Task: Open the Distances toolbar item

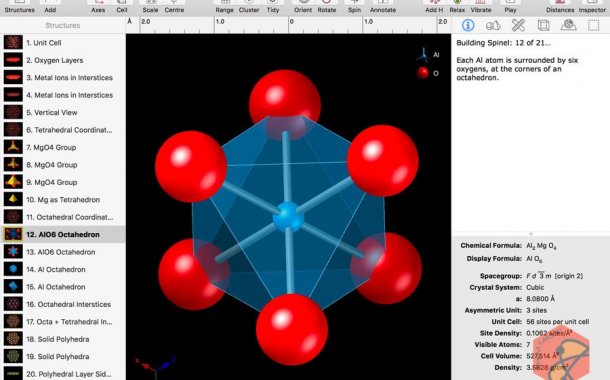Action: click(x=560, y=7)
